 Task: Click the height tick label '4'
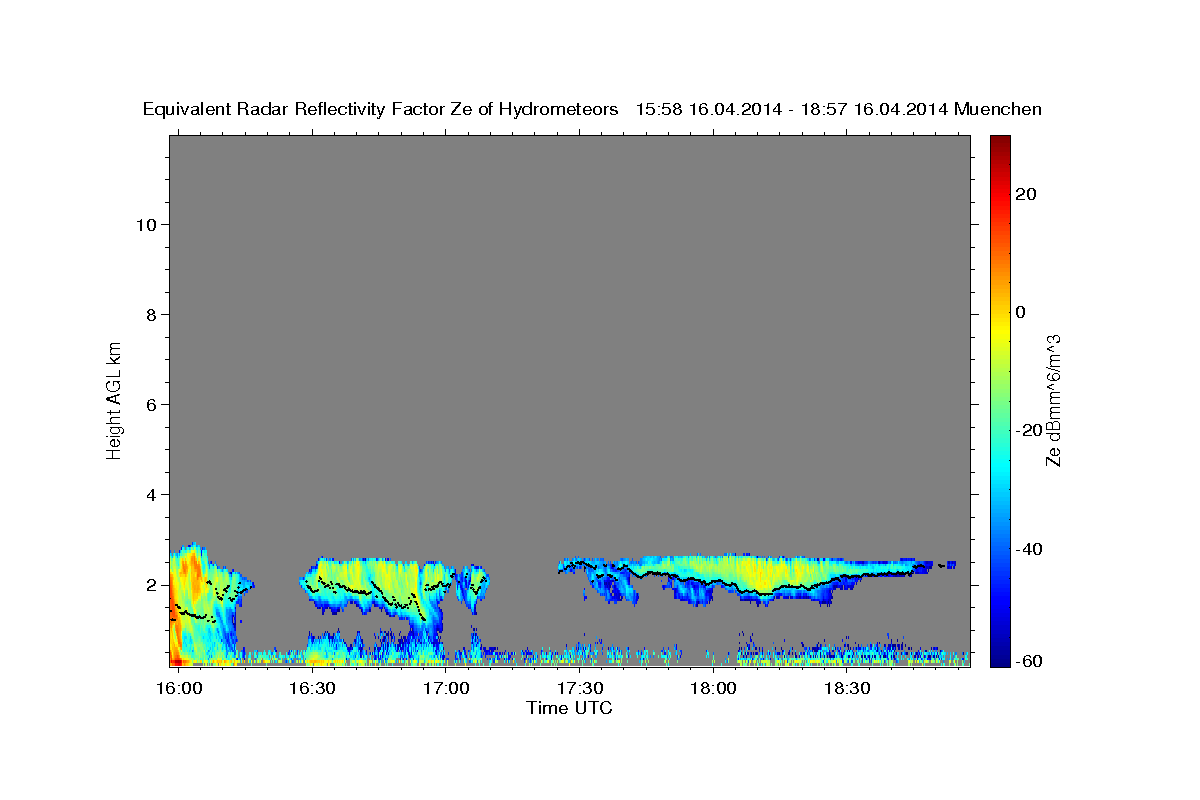152,495
